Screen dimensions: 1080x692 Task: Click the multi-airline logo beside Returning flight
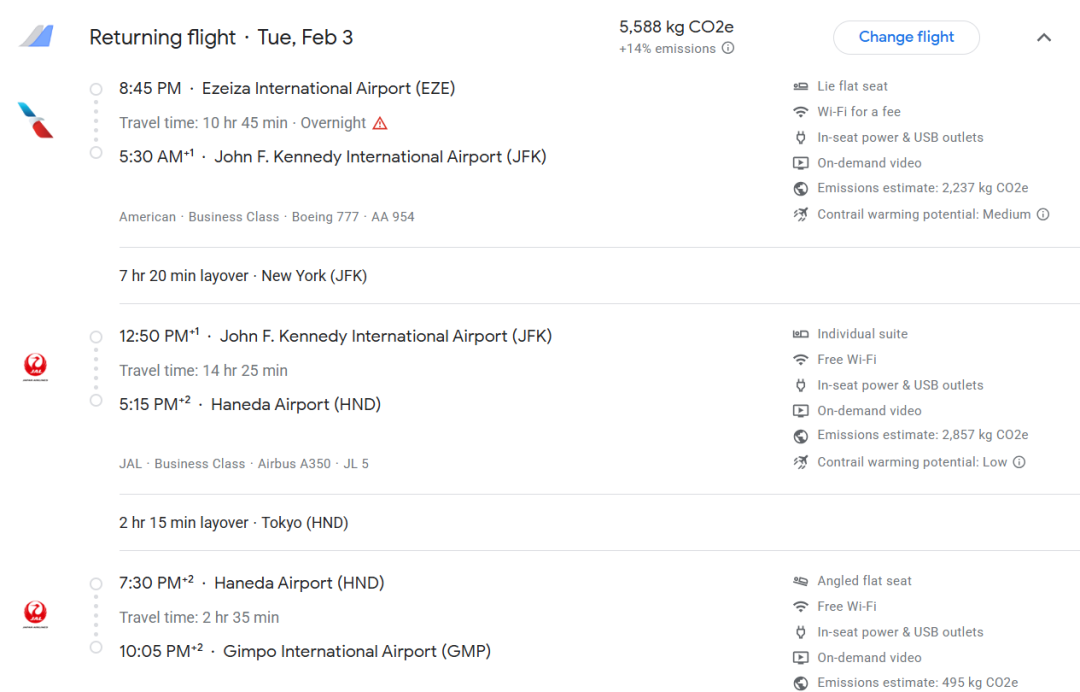pos(37,36)
